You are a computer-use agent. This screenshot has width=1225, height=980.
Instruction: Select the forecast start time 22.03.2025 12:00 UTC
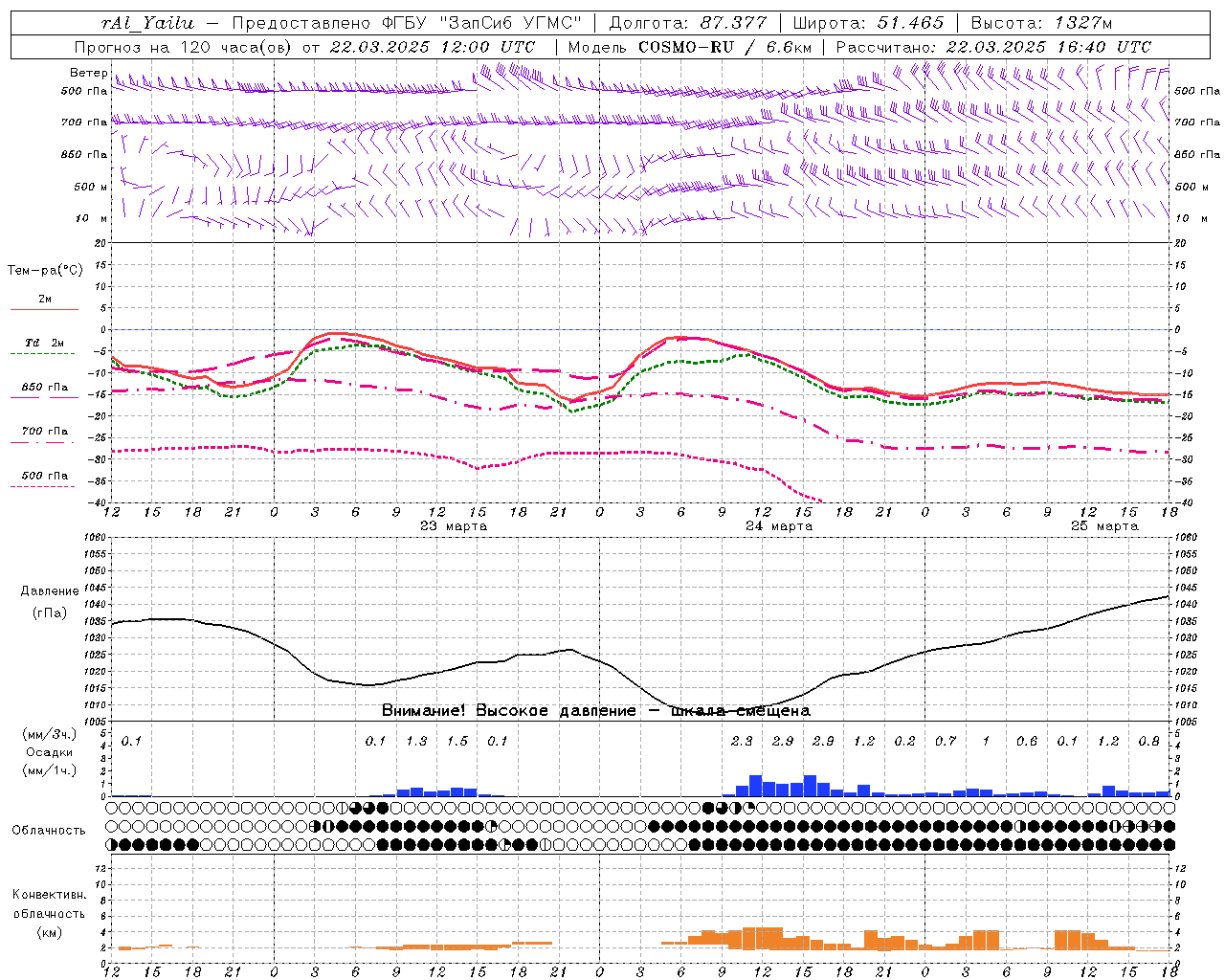pos(433,47)
